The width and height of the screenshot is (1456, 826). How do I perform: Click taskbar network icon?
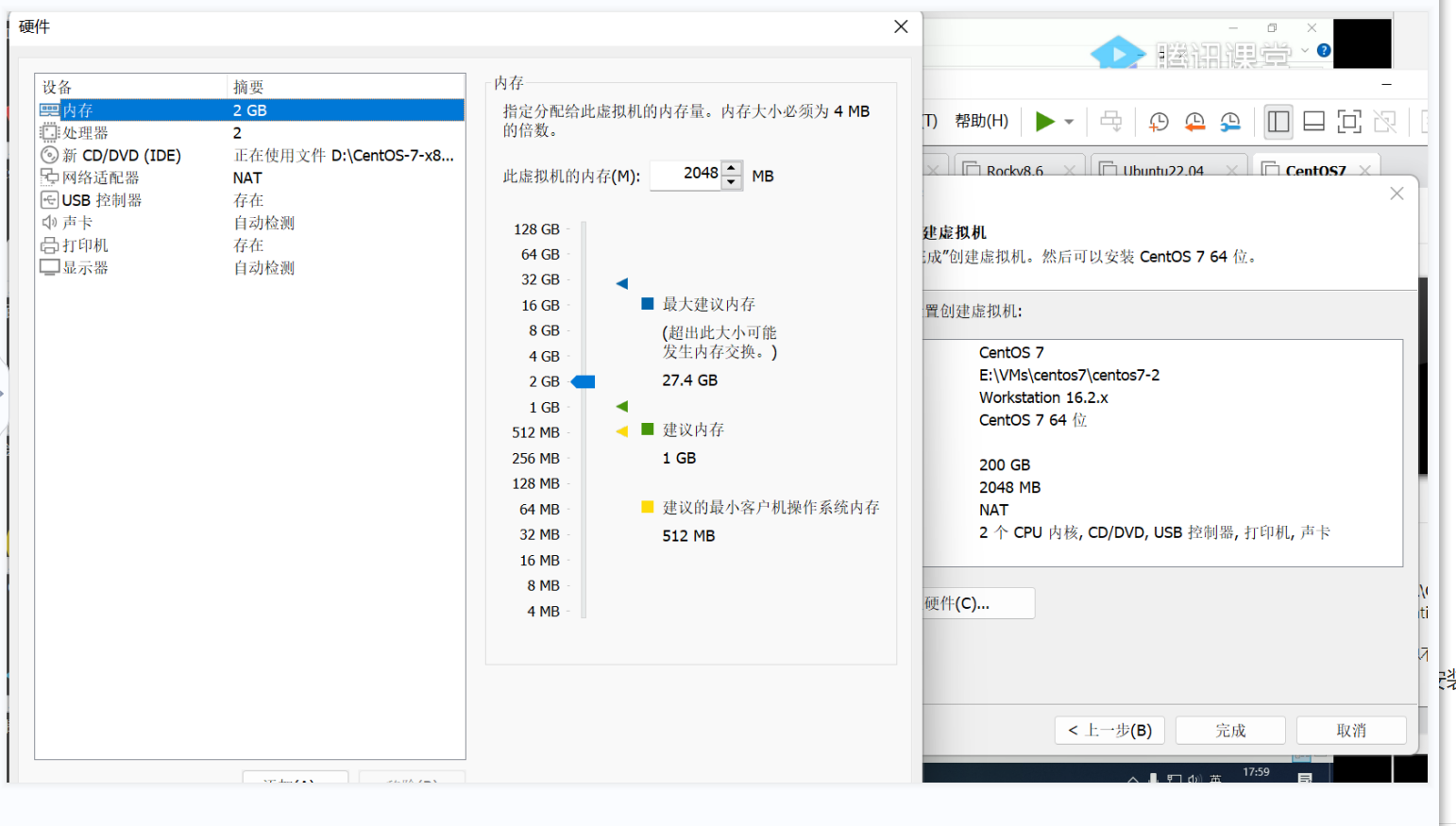(x=1174, y=778)
